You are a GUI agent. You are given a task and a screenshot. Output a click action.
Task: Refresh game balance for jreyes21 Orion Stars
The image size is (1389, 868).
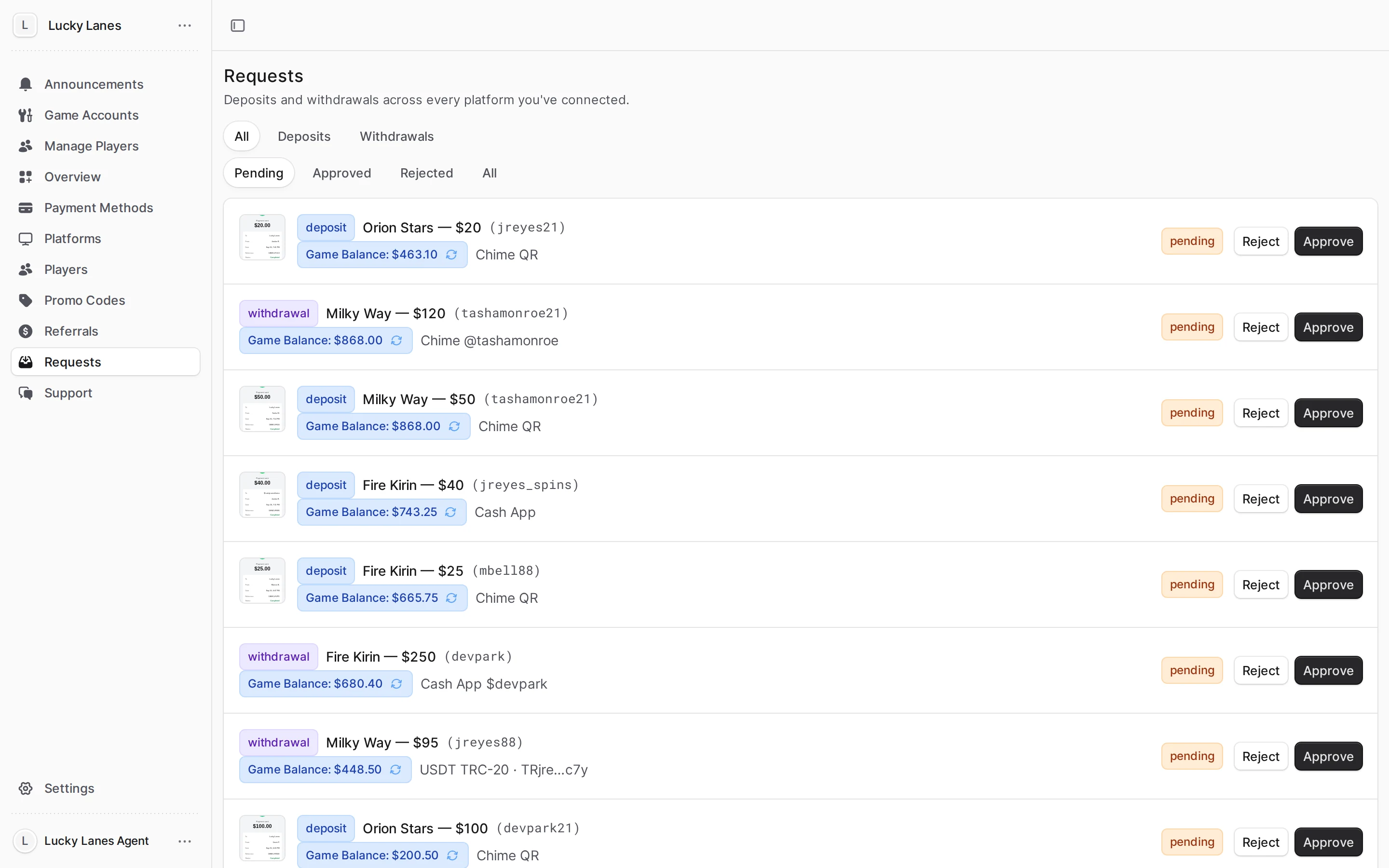coord(452,254)
